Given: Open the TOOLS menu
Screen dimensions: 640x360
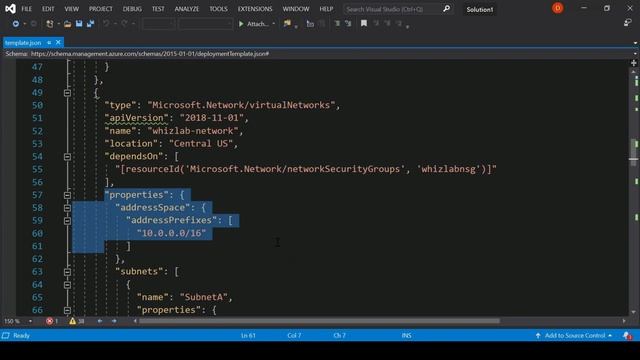Looking at the screenshot, I should (218, 9).
